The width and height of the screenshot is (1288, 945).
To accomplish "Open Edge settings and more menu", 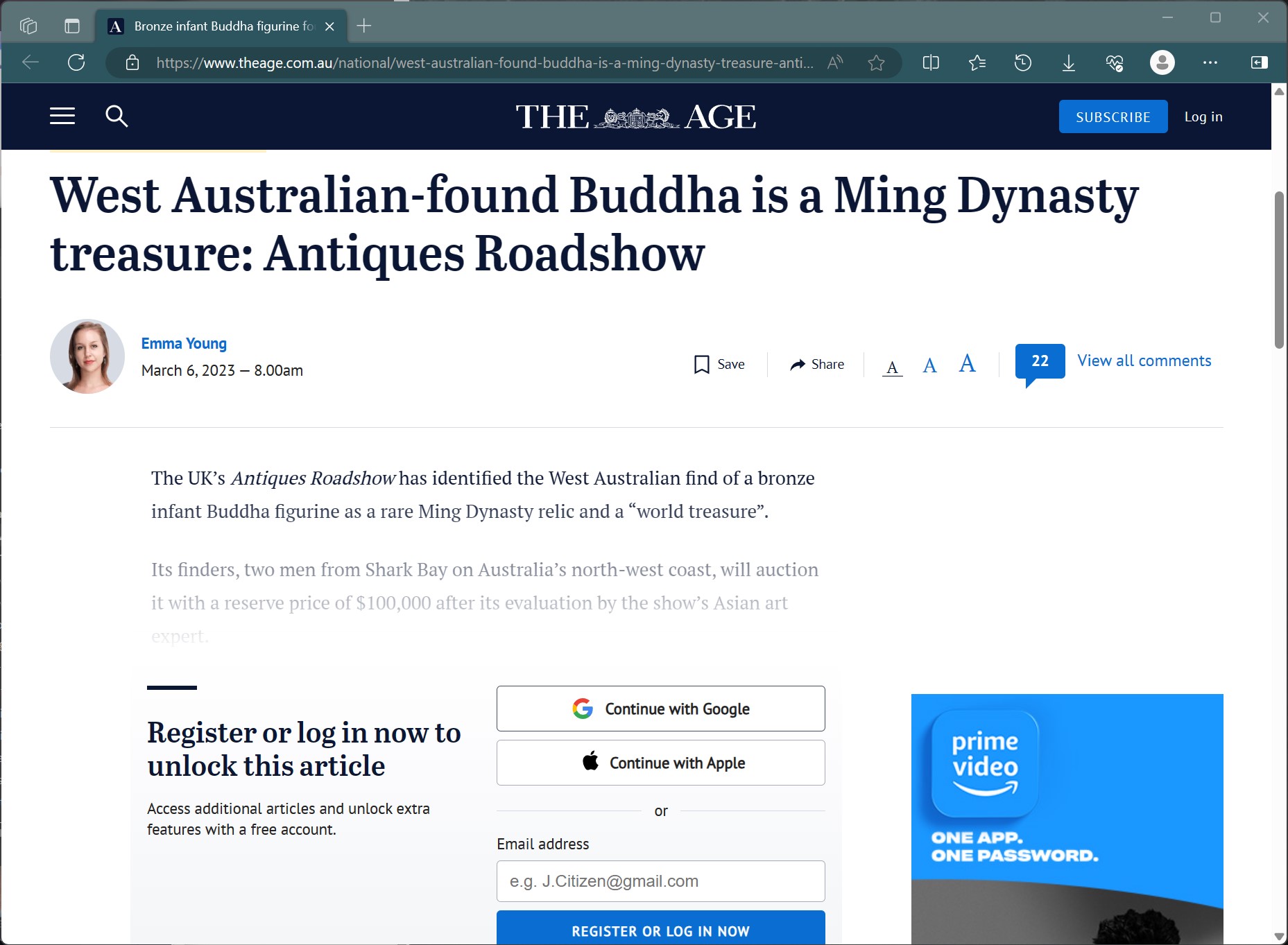I will pos(1210,63).
